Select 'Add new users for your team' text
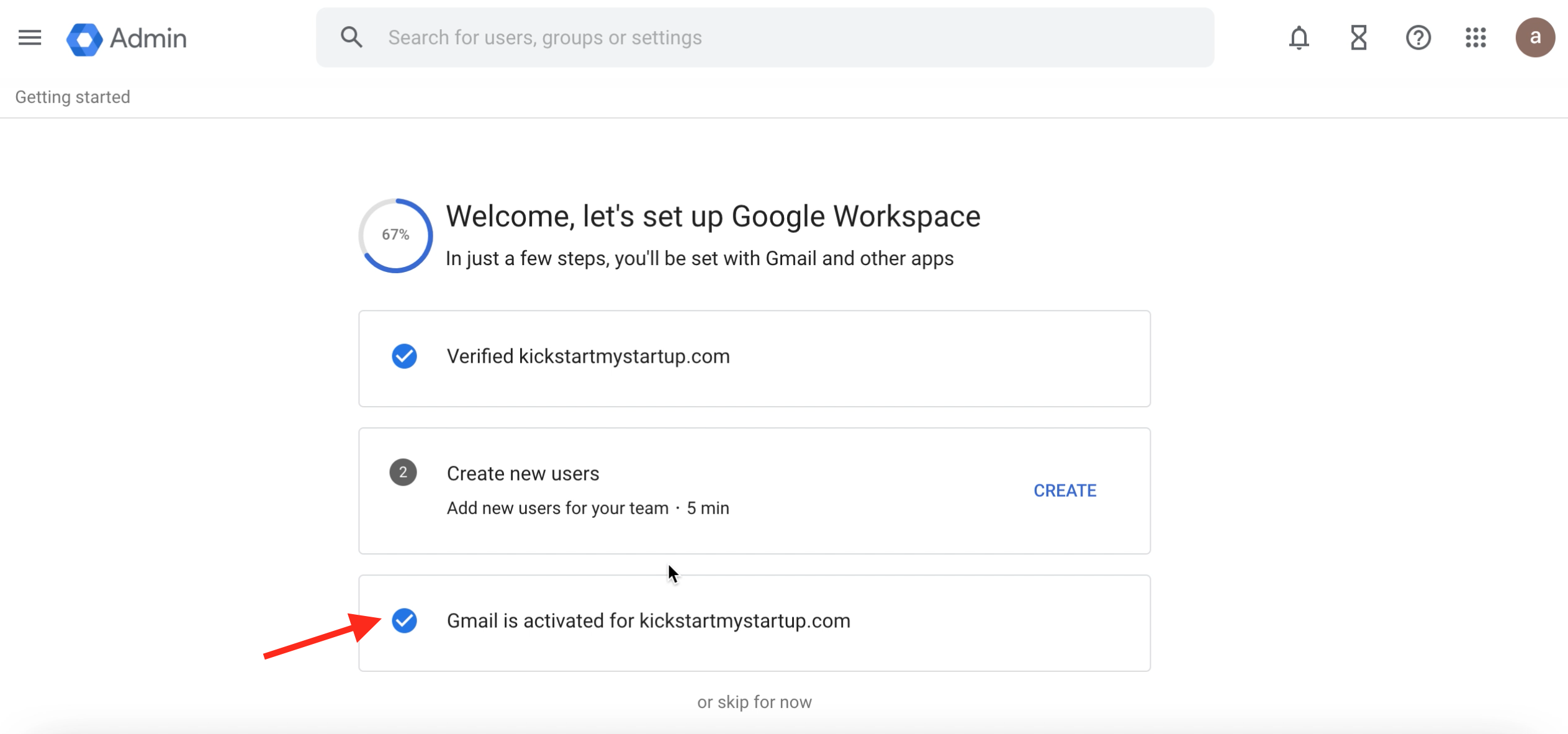This screenshot has width=1568, height=734. (x=557, y=508)
